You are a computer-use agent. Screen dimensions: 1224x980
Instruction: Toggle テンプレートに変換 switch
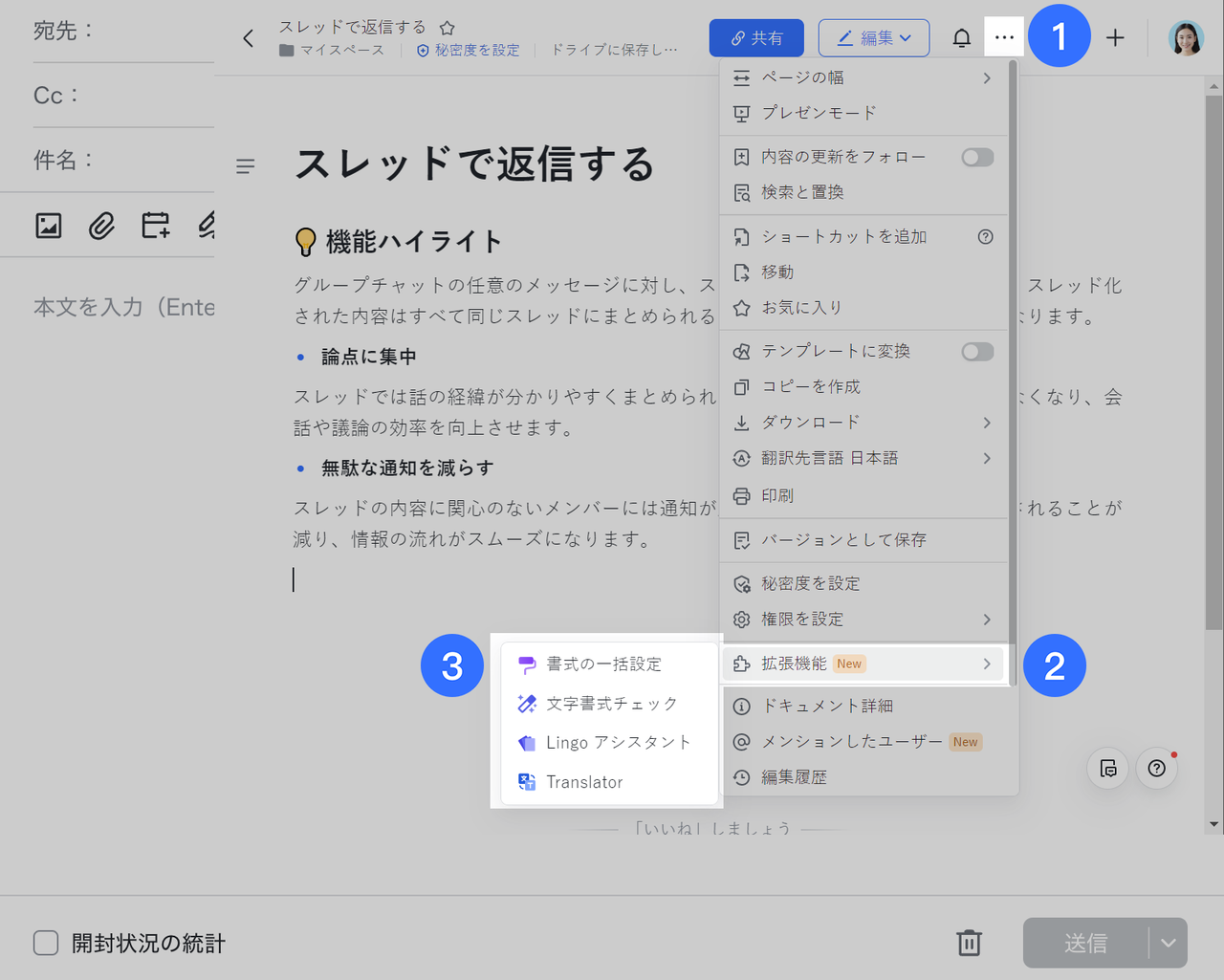tap(976, 352)
